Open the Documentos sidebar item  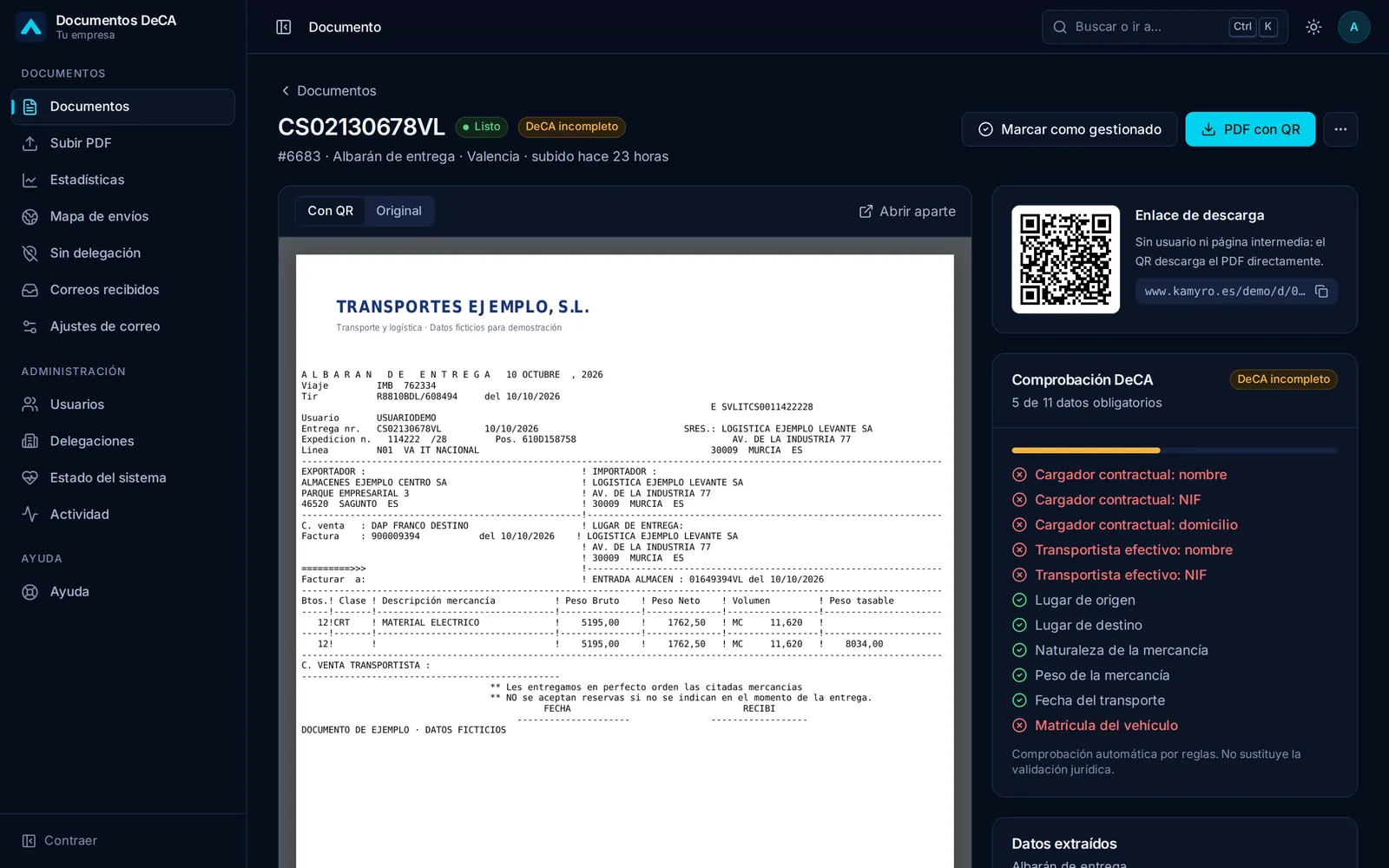pos(122,107)
